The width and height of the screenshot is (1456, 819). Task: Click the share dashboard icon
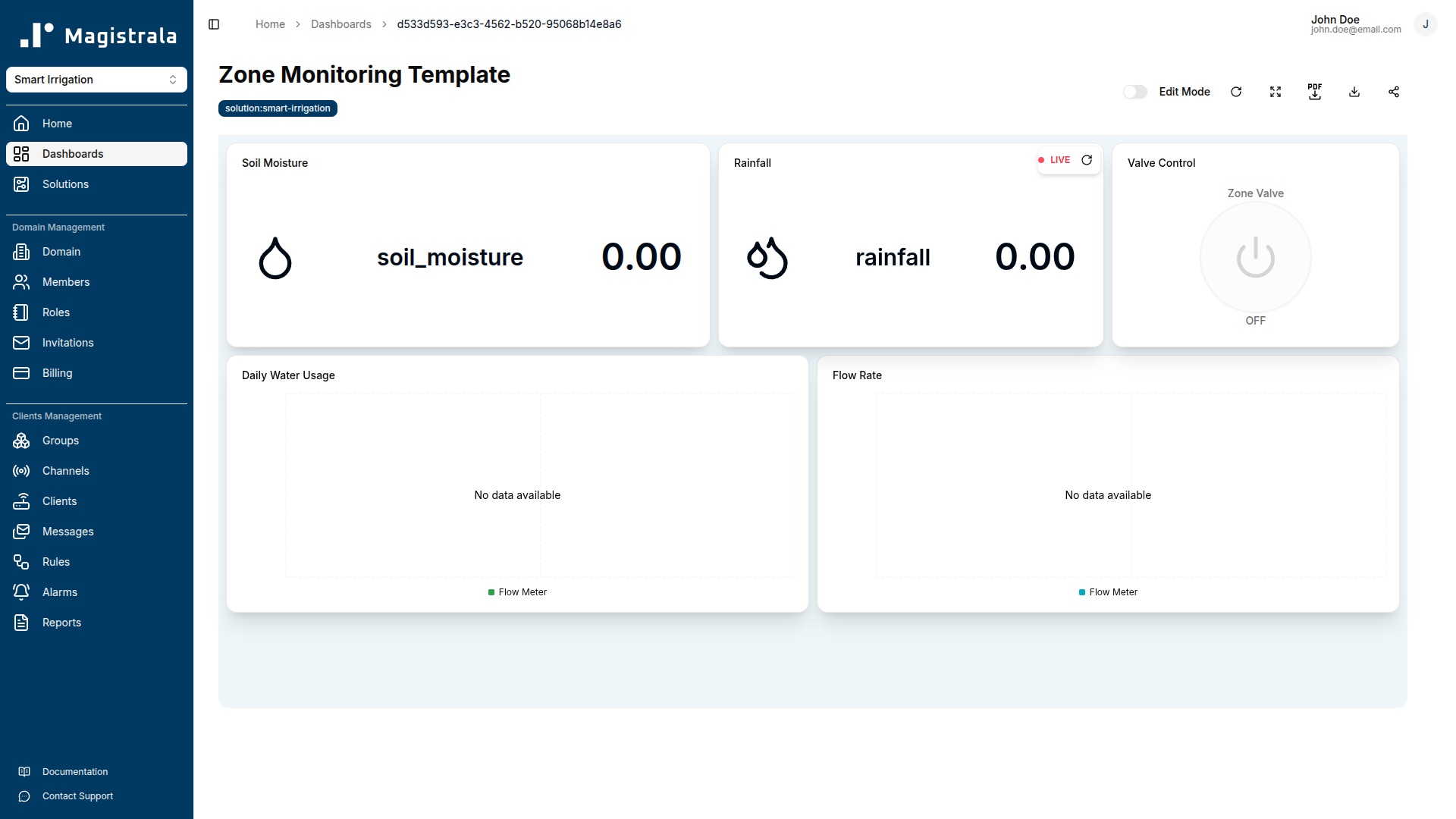click(x=1394, y=92)
